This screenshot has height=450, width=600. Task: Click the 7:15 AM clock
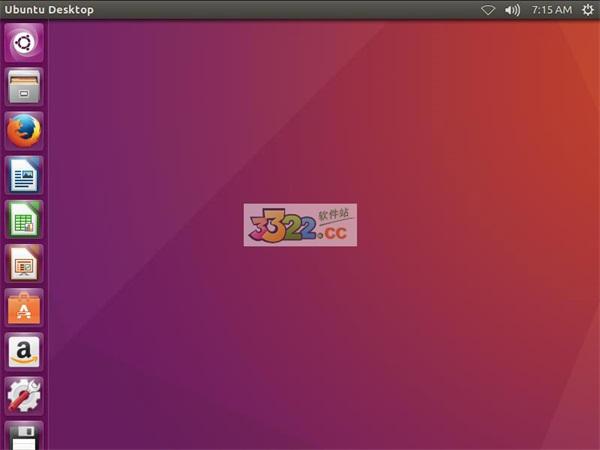point(551,10)
